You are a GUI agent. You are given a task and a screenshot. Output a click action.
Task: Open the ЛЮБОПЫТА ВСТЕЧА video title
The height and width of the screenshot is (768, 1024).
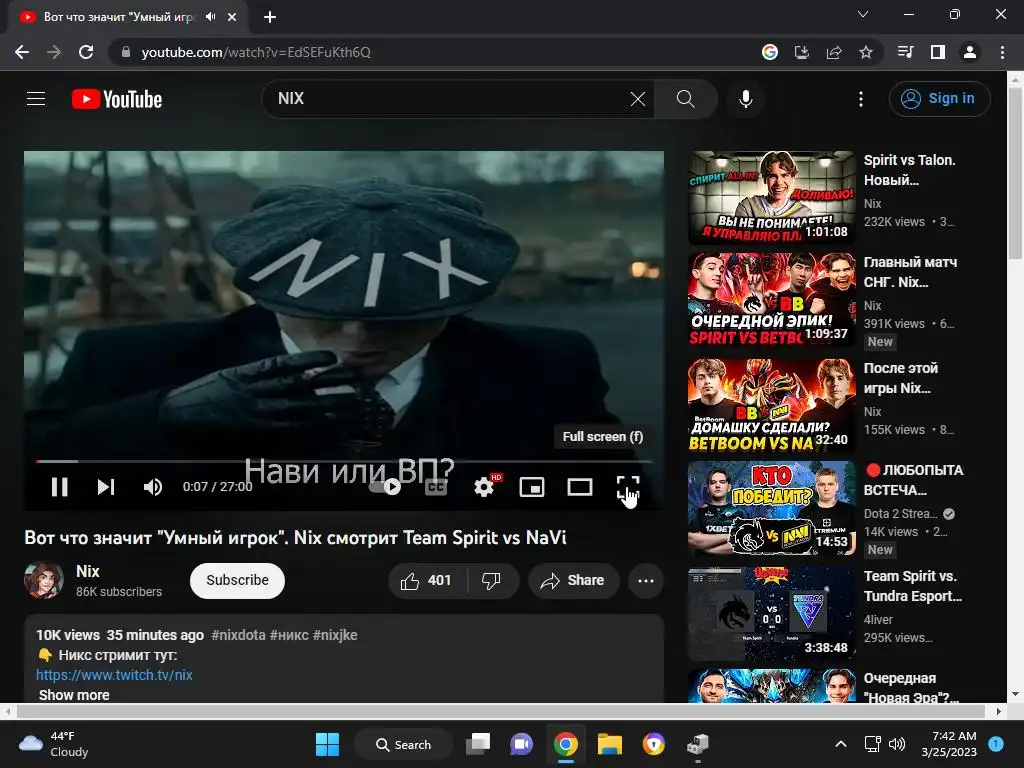[x=914, y=480]
